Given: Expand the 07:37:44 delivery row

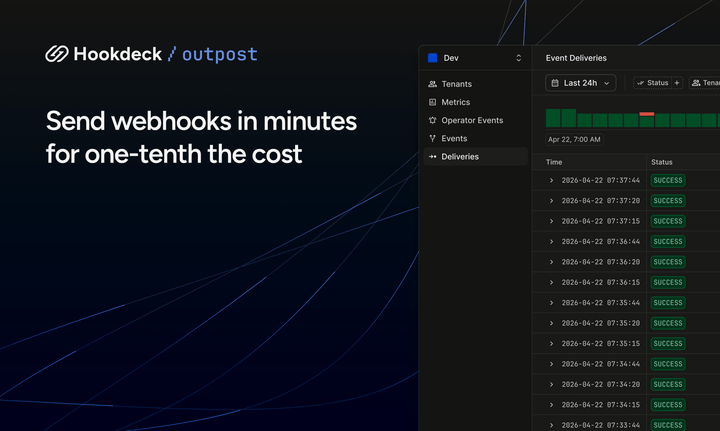Looking at the screenshot, I should coord(551,180).
